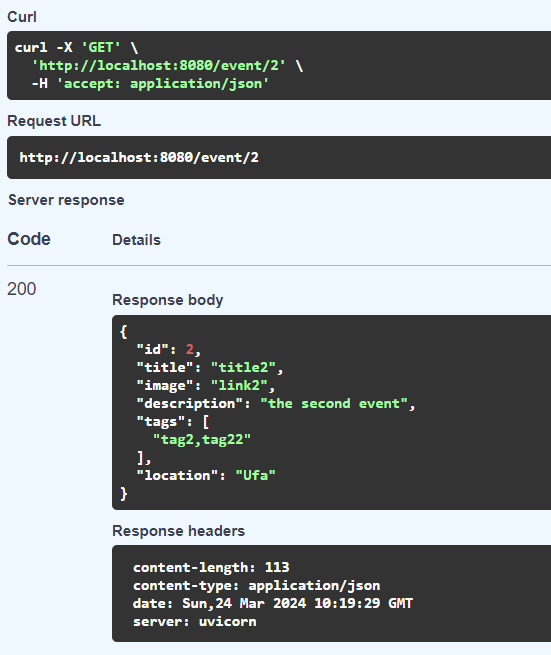Click the "title": "title2" line

coord(210,367)
